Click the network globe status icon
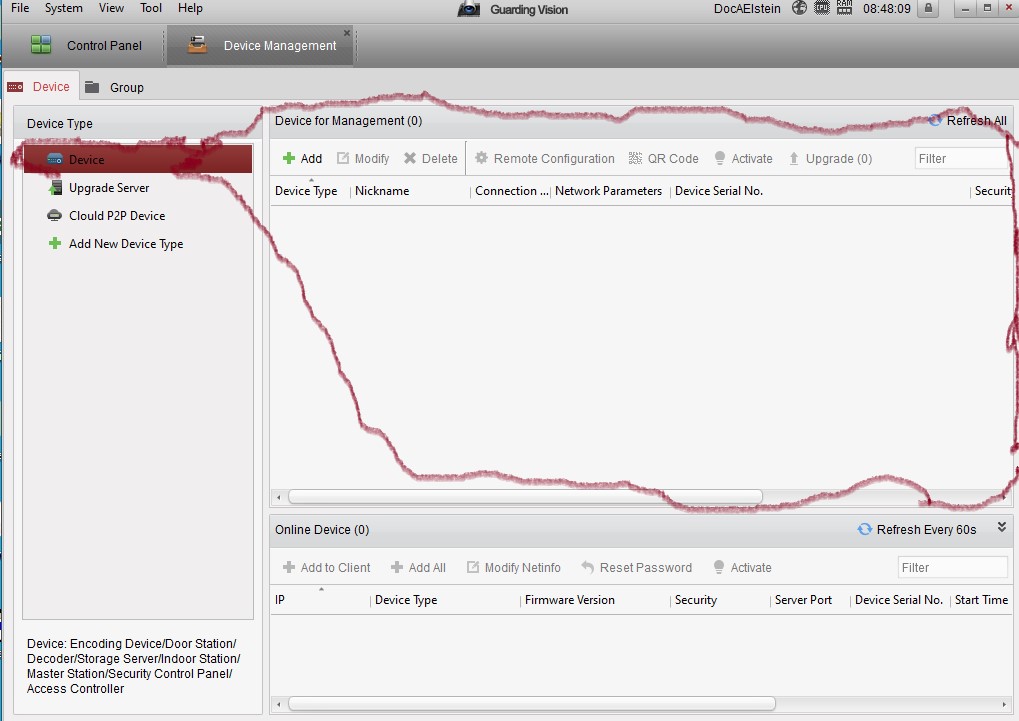This screenshot has width=1019, height=721. click(799, 8)
